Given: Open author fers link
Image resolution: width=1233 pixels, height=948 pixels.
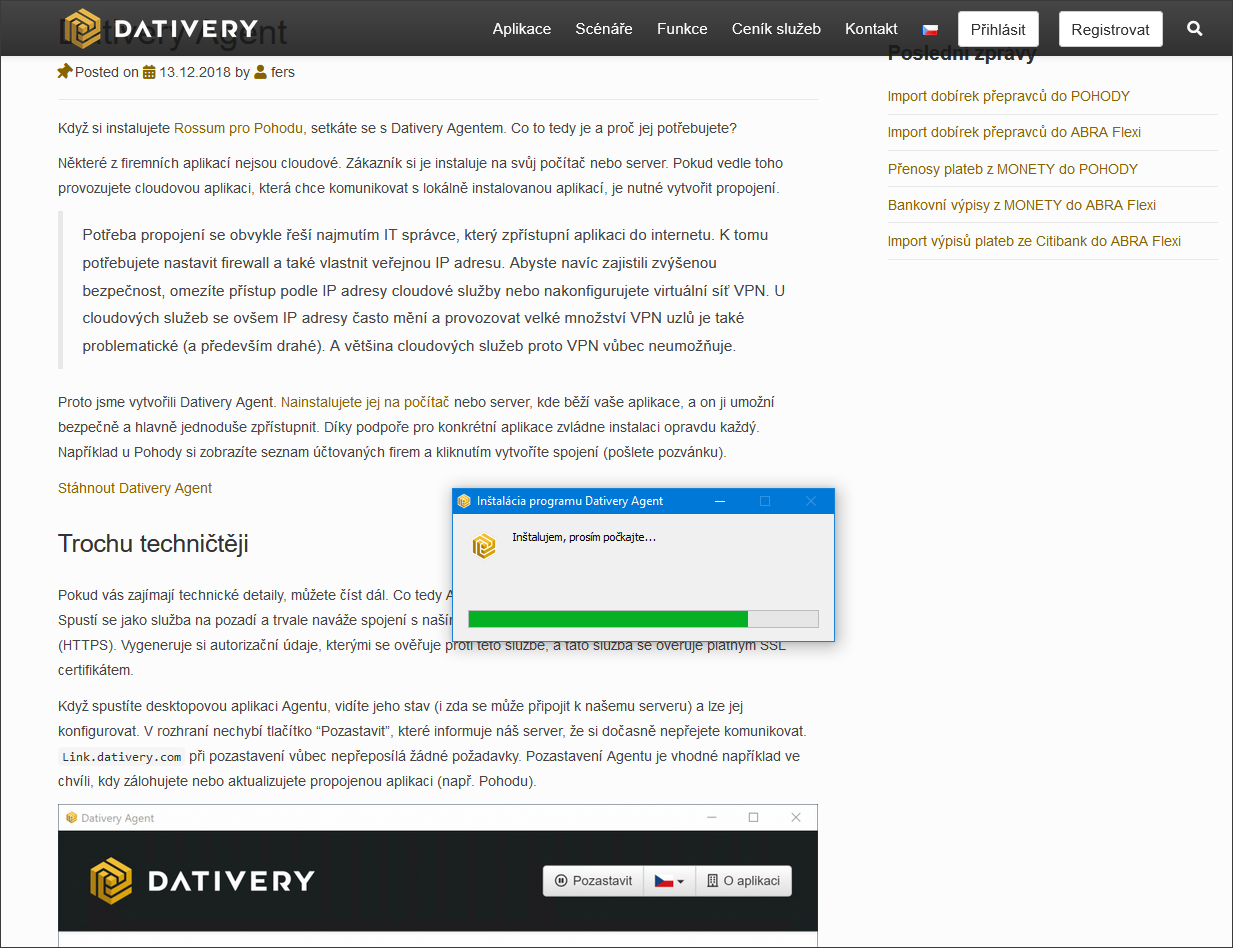Looking at the screenshot, I should (x=283, y=72).
